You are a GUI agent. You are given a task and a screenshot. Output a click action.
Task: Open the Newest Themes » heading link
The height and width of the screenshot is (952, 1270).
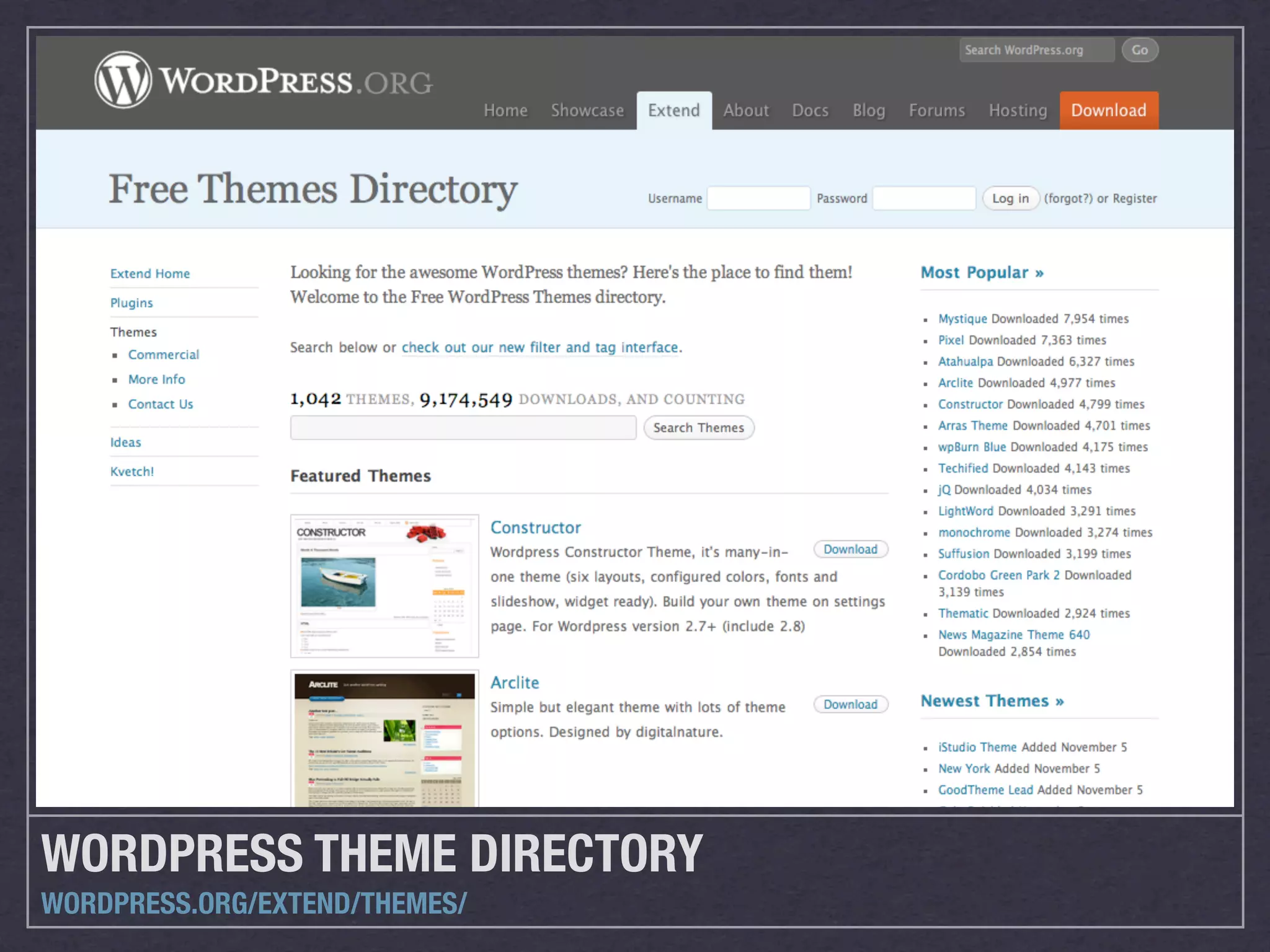992,701
